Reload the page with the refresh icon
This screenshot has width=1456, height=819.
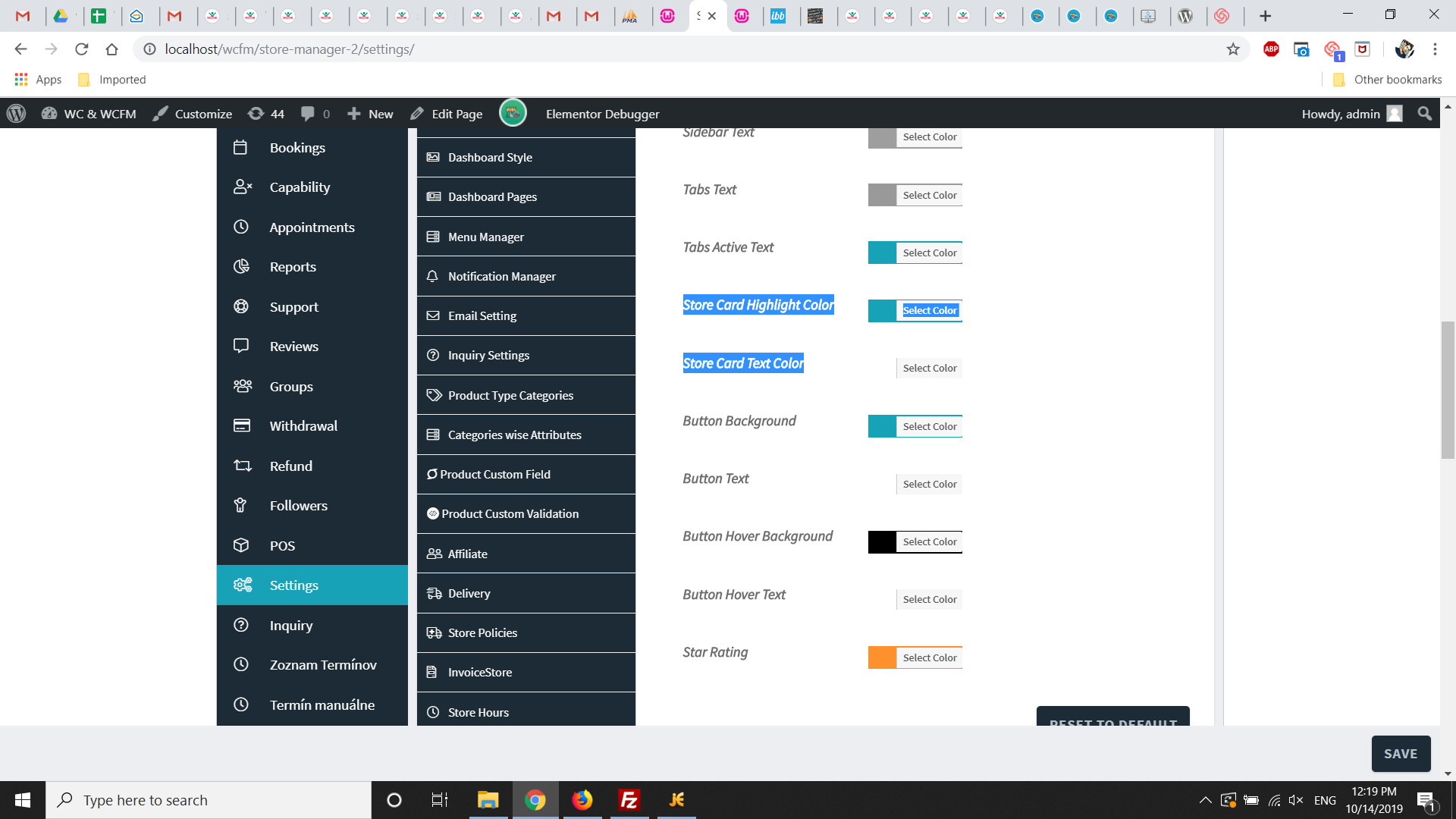[x=82, y=49]
